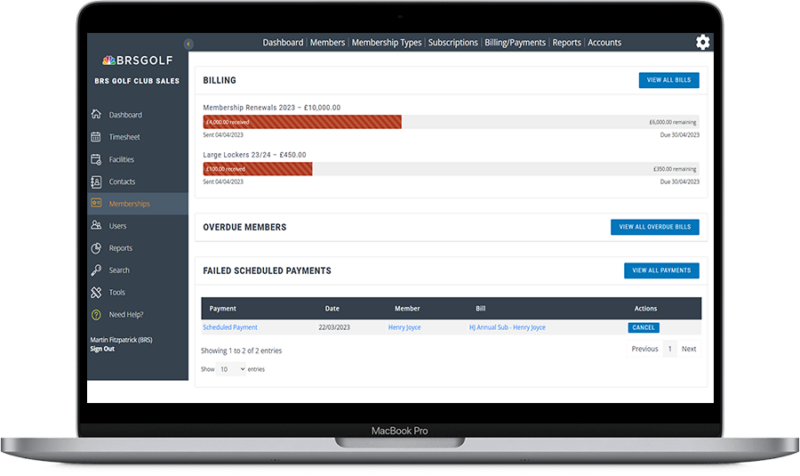The image size is (800, 476).
Task: Click the Users icon in sidebar
Action: point(96,226)
